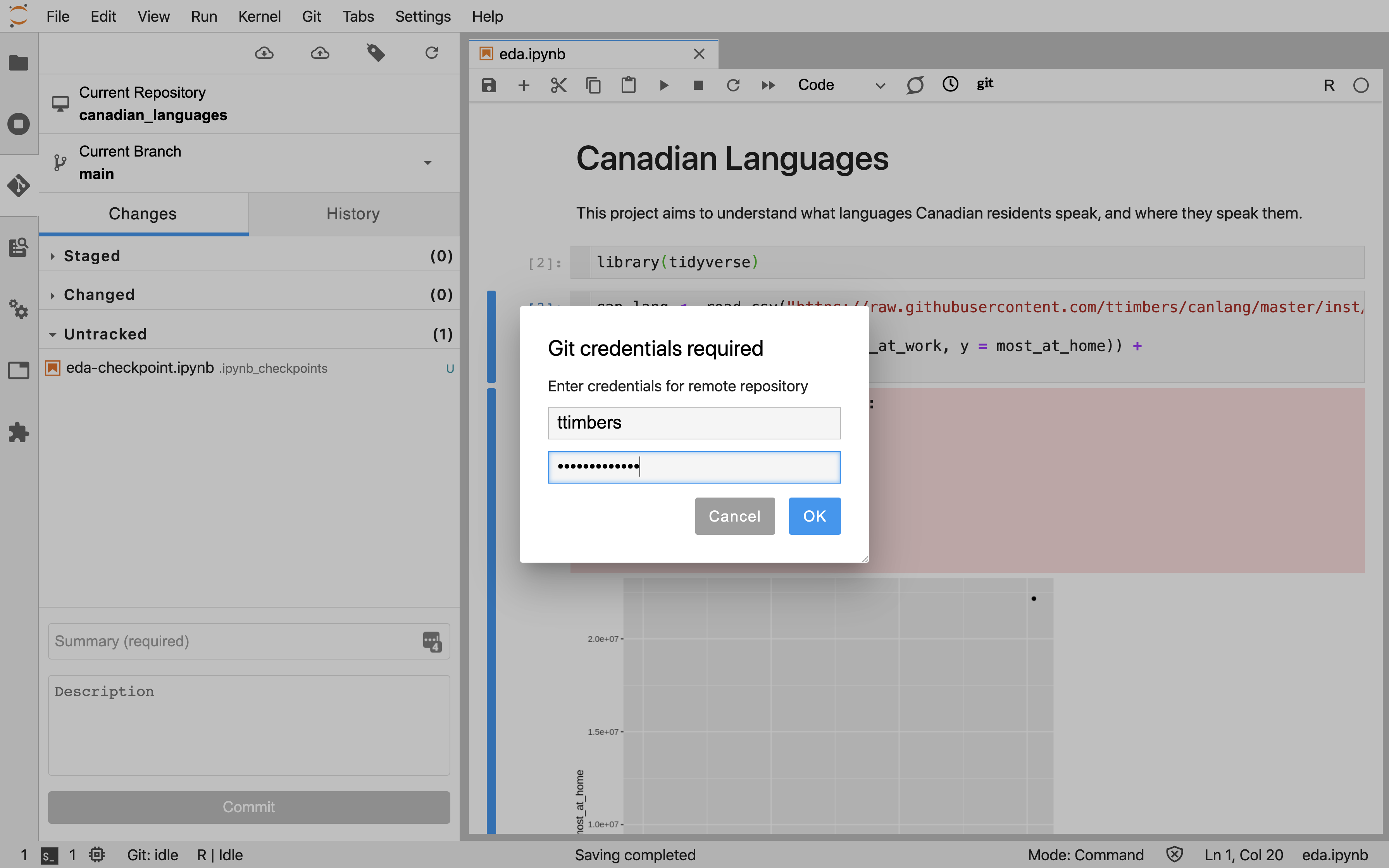Select the eda-checkpoint.ipynb untracked file

249,368
